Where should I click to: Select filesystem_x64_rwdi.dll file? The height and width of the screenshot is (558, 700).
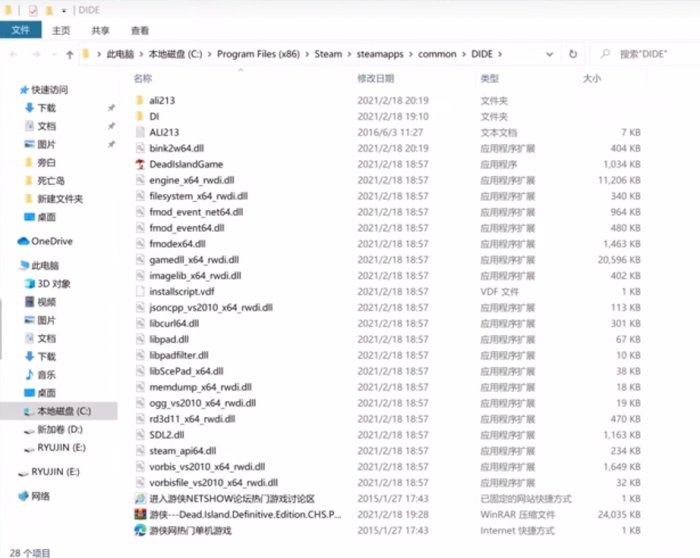coord(198,196)
